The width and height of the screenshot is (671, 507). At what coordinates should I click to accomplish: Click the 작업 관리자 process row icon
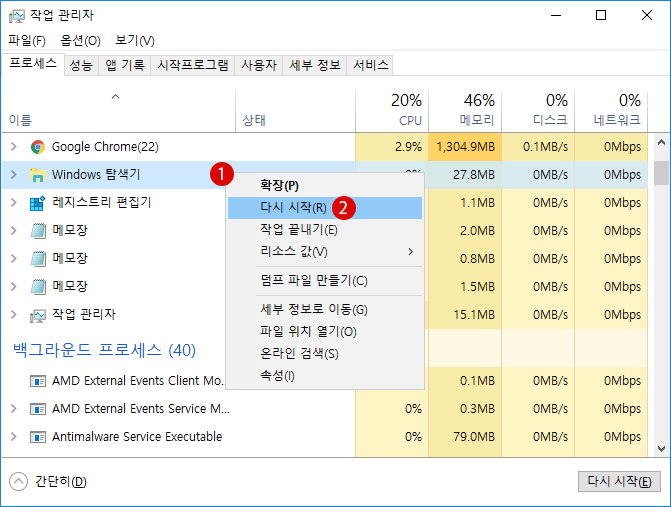pos(38,315)
